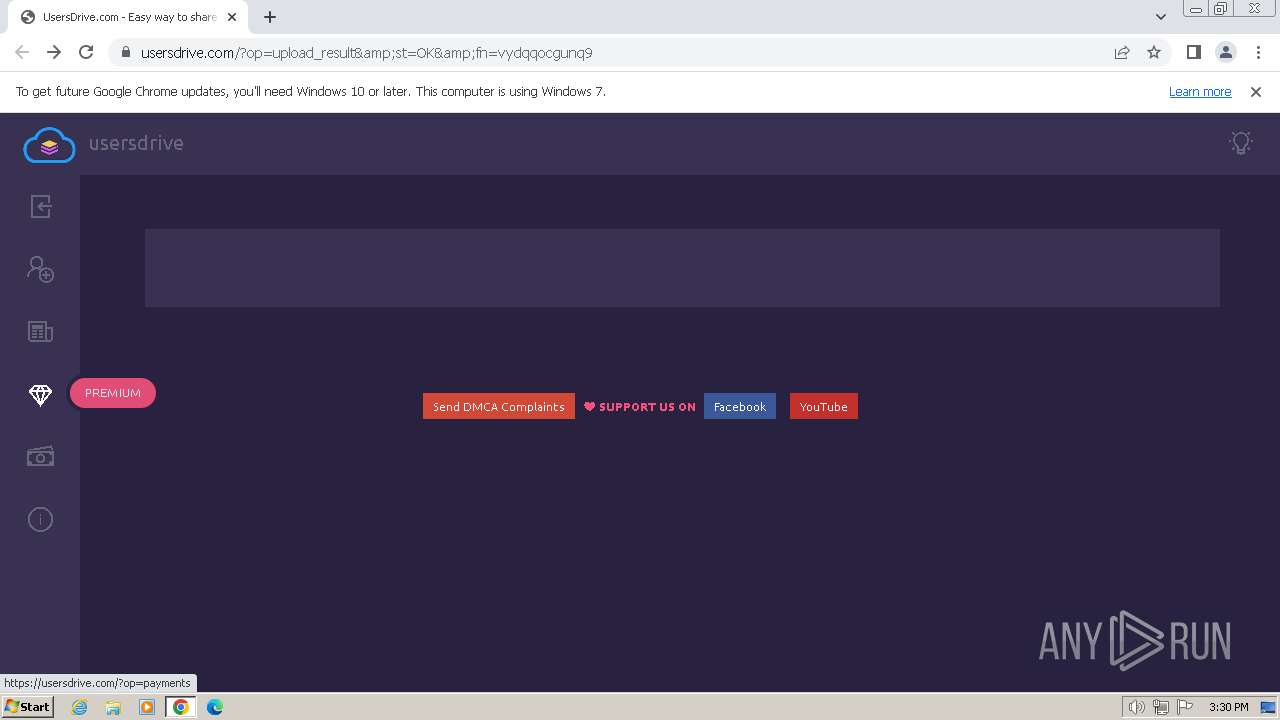View site information lock icon
Viewport: 1280px width, 720px height.
126,53
